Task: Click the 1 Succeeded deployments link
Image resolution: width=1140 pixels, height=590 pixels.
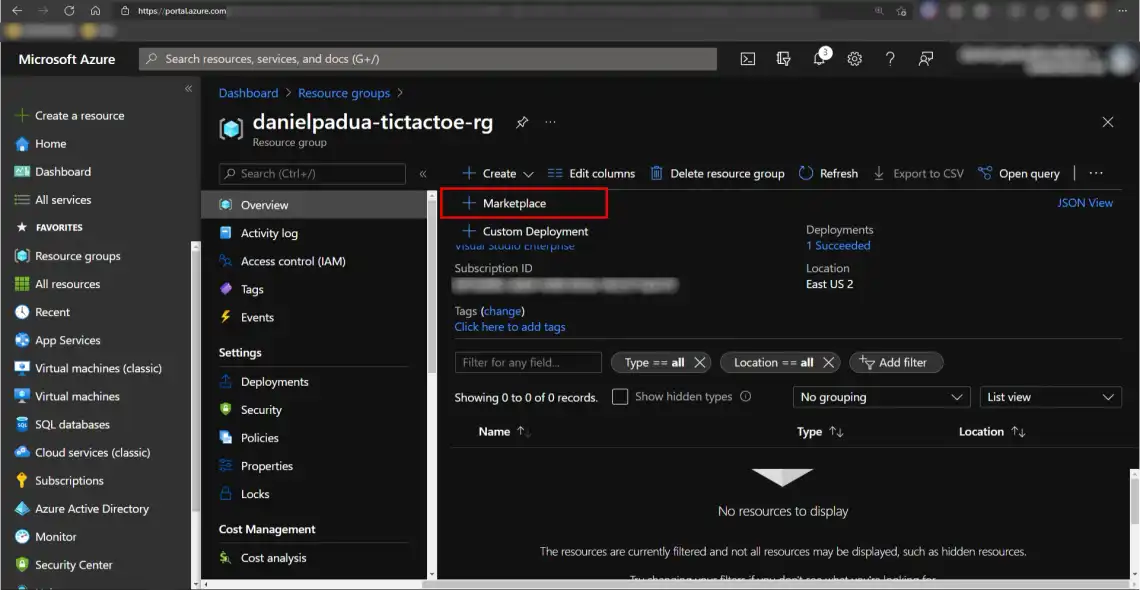Action: point(838,245)
